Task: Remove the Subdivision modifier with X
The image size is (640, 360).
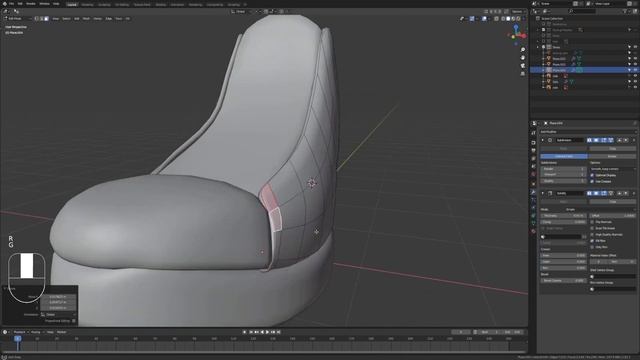Action: point(634,140)
